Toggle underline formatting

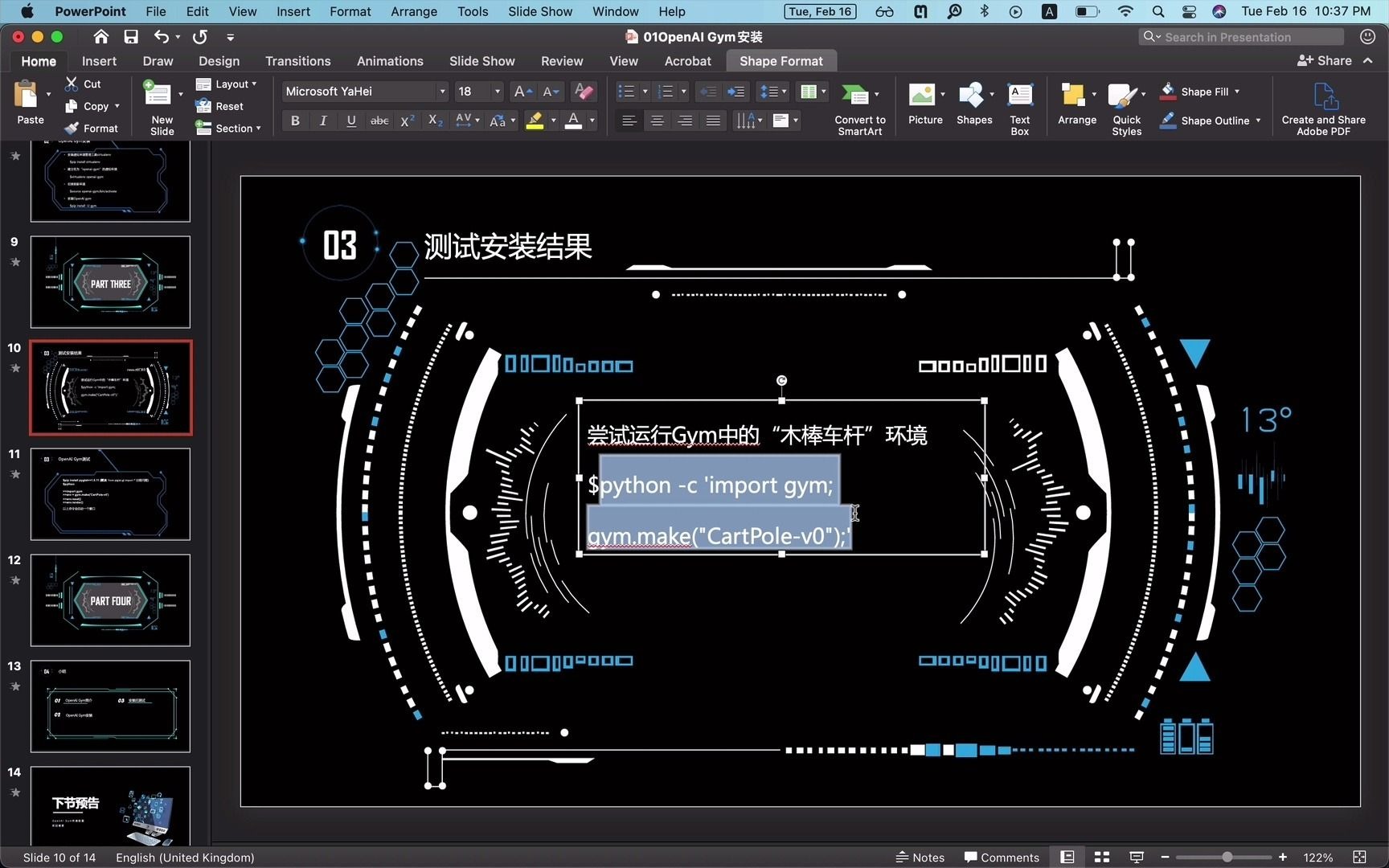pyautogui.click(x=351, y=121)
